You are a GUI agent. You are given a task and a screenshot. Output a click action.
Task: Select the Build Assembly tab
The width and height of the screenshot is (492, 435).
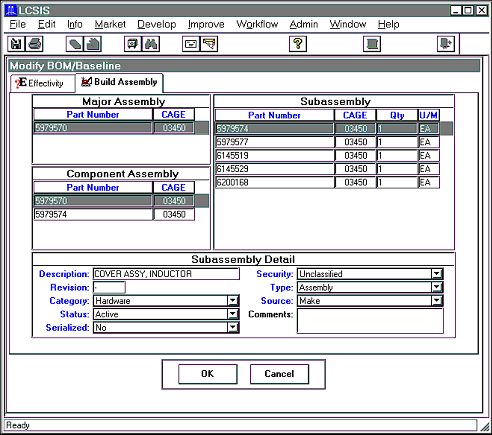pyautogui.click(x=119, y=82)
